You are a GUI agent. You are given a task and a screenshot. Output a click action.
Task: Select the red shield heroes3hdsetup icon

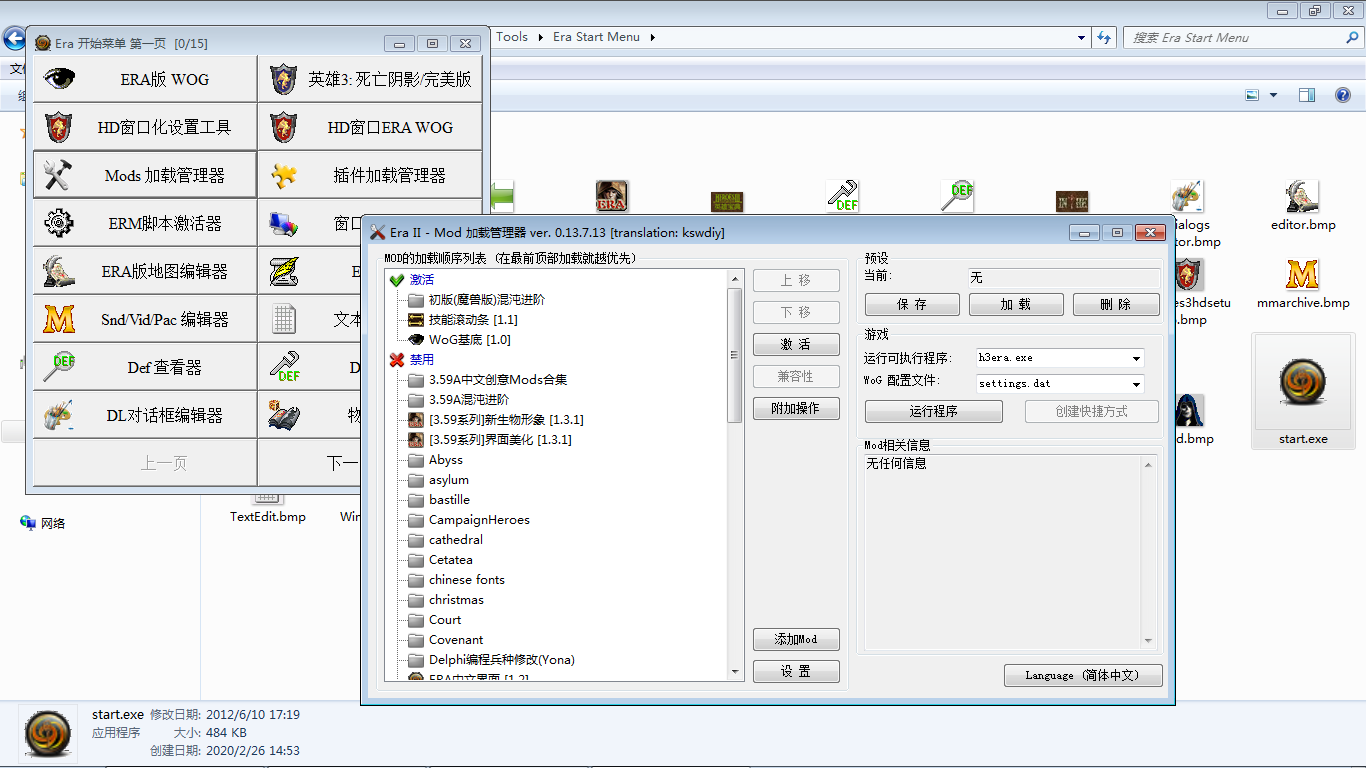[x=1188, y=274]
